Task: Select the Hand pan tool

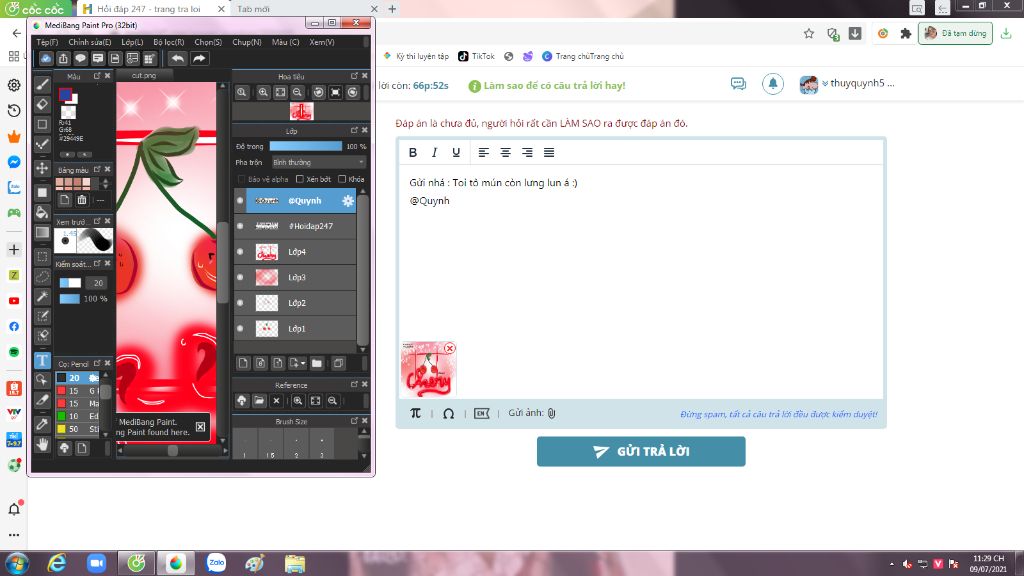Action: [x=42, y=445]
